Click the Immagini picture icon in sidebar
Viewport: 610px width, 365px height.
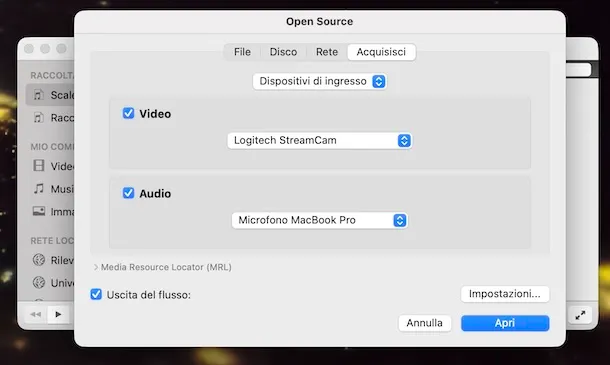[39, 212]
